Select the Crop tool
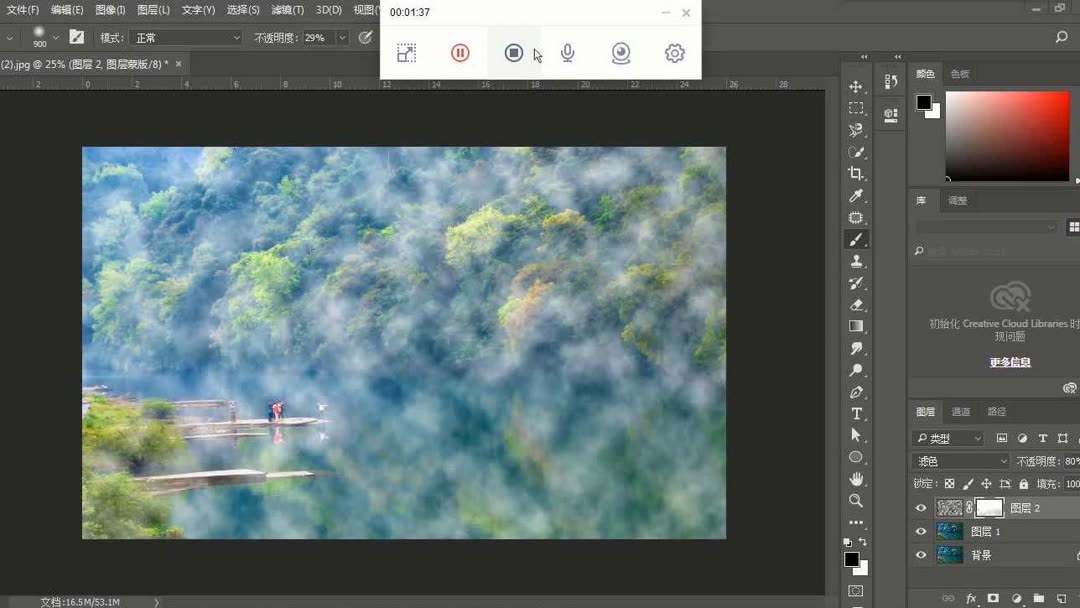The image size is (1080, 608). click(x=856, y=172)
